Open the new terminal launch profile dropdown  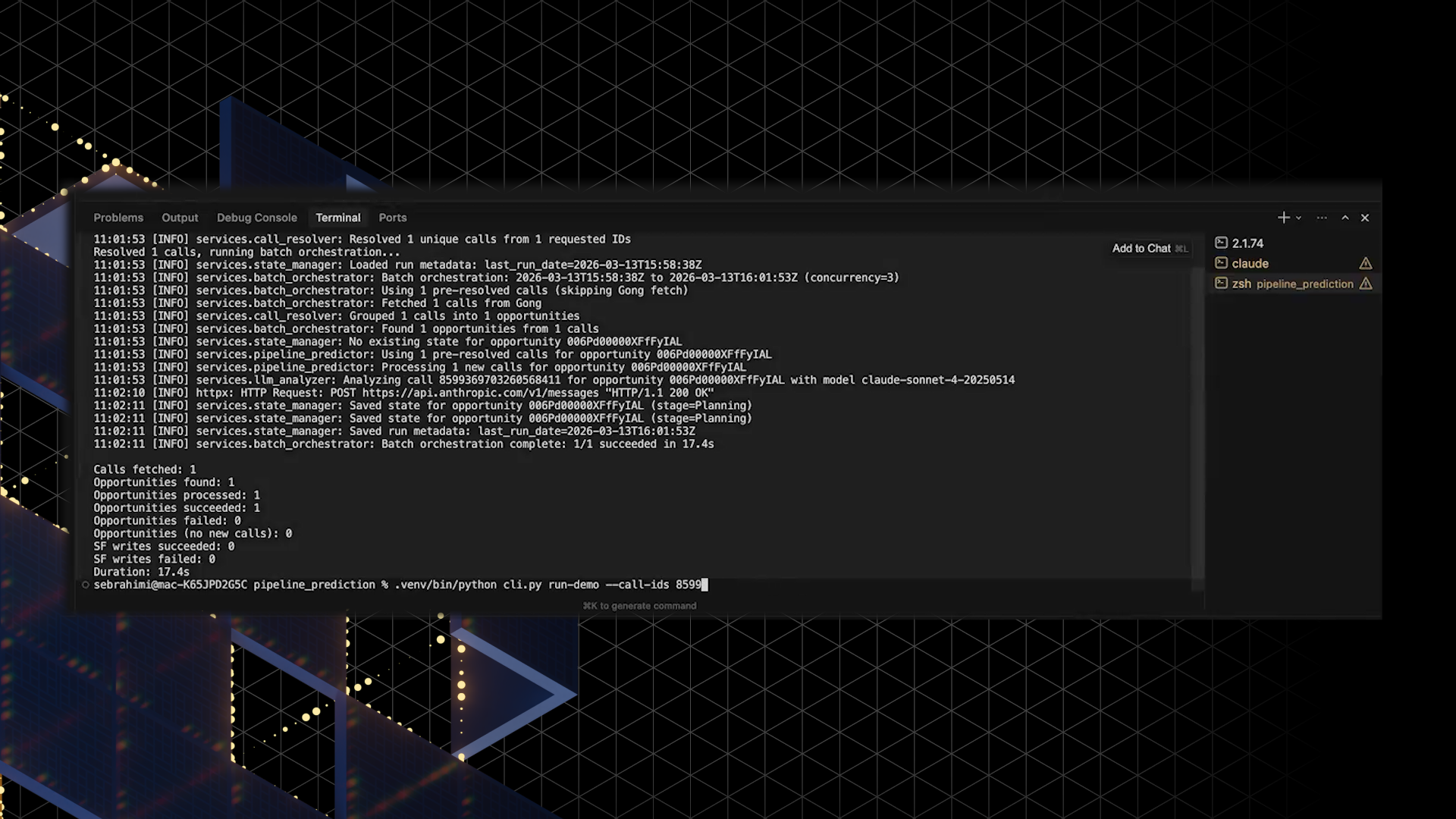click(x=1299, y=218)
